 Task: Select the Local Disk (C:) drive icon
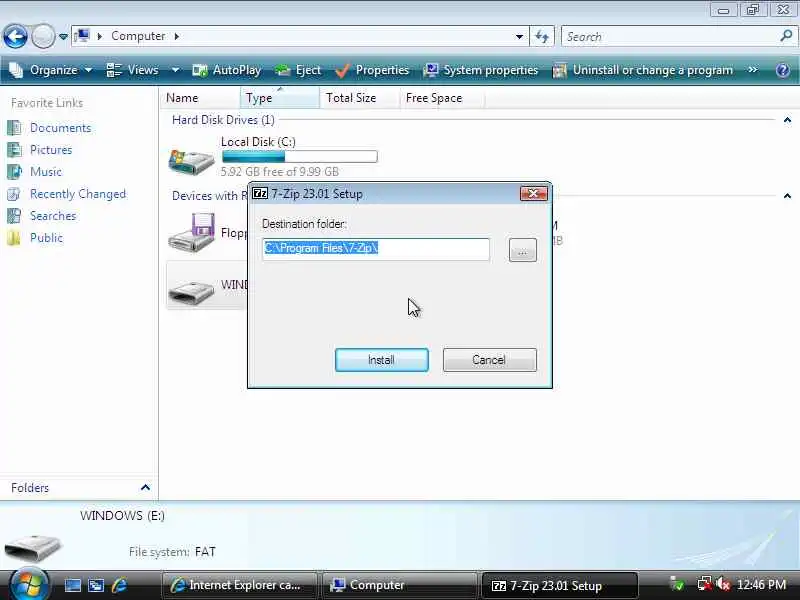191,161
